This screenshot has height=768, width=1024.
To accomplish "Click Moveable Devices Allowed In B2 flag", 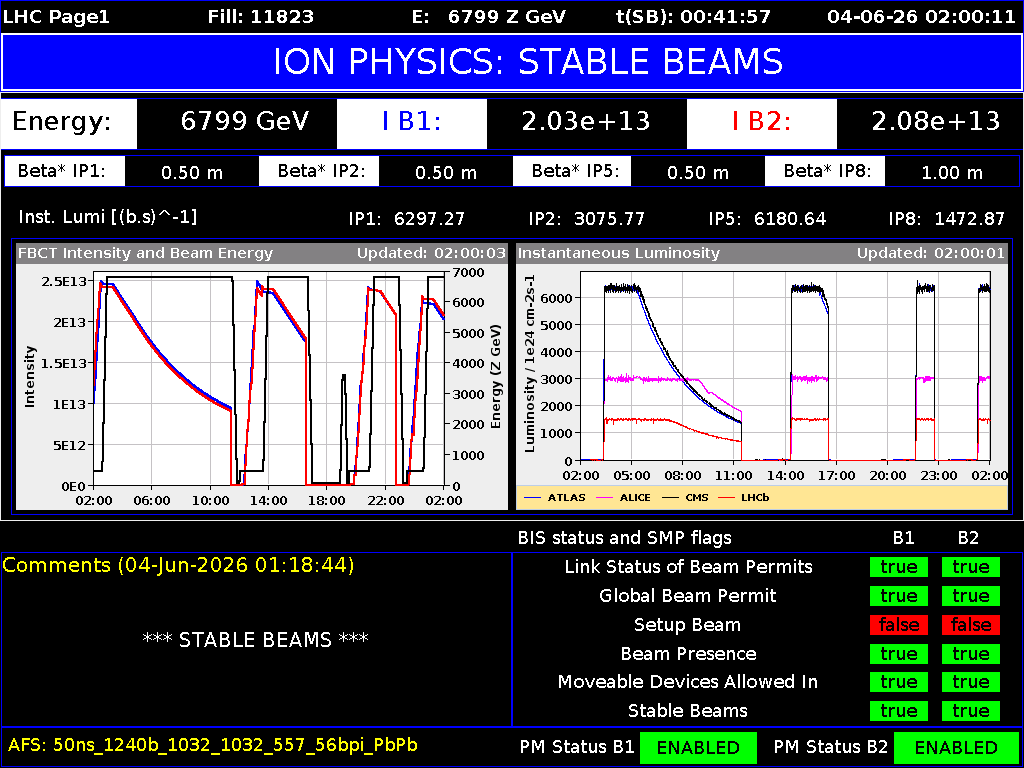I will coord(970,682).
